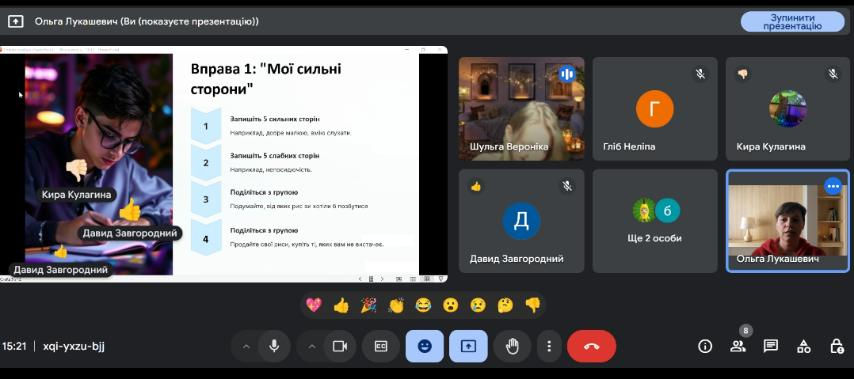
Task: Click step 2 arrow in the slide
Action: tap(206, 163)
